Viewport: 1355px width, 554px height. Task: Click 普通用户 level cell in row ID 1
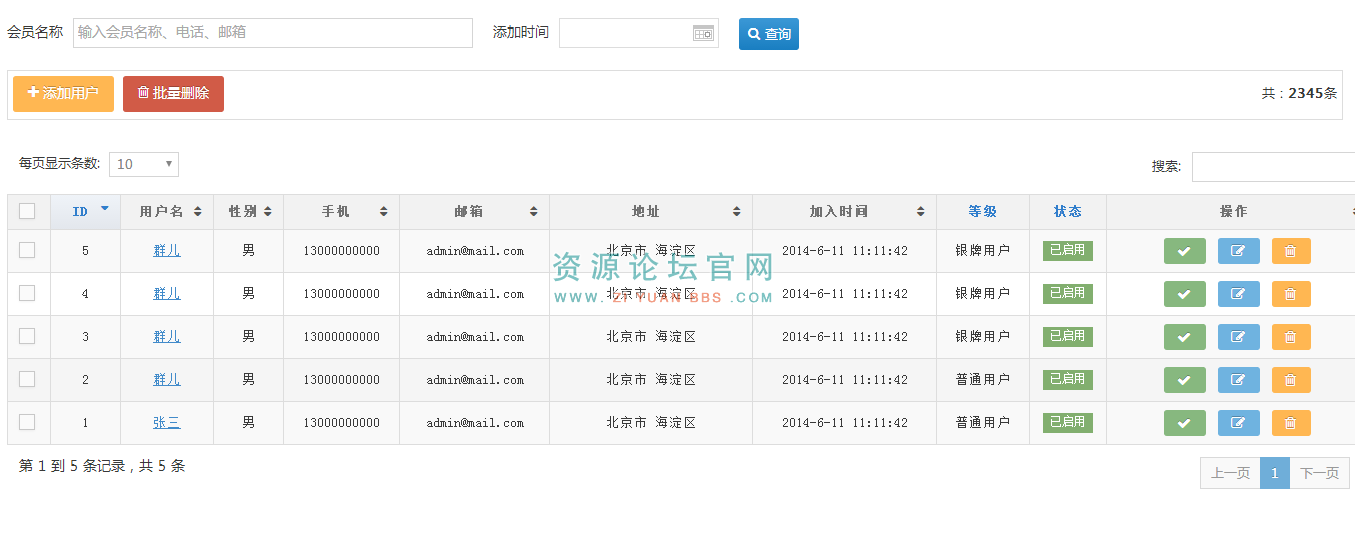(x=983, y=423)
